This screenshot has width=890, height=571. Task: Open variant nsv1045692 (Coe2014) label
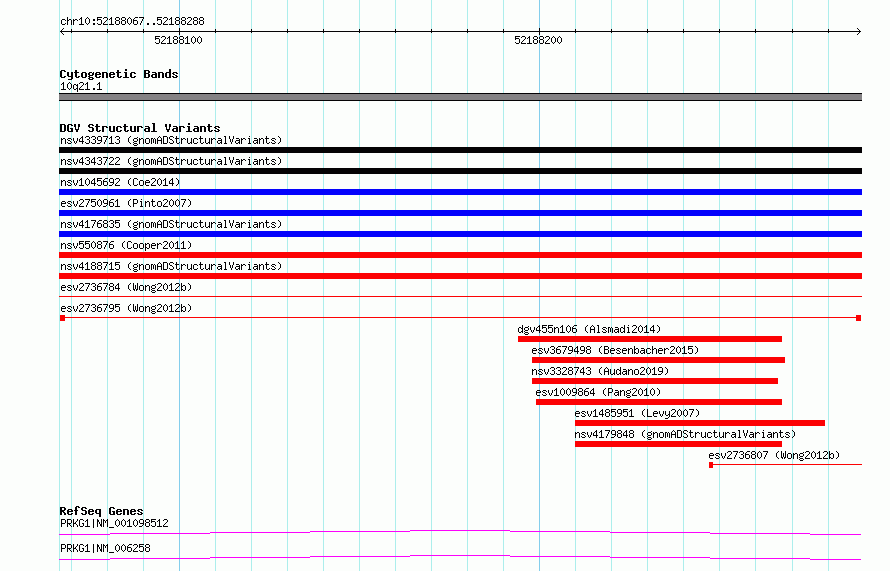120,182
